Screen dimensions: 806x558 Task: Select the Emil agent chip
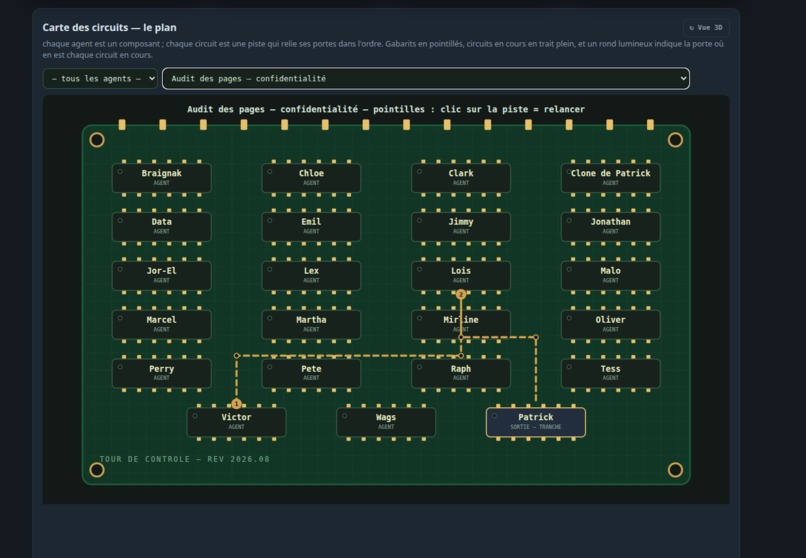click(x=311, y=227)
